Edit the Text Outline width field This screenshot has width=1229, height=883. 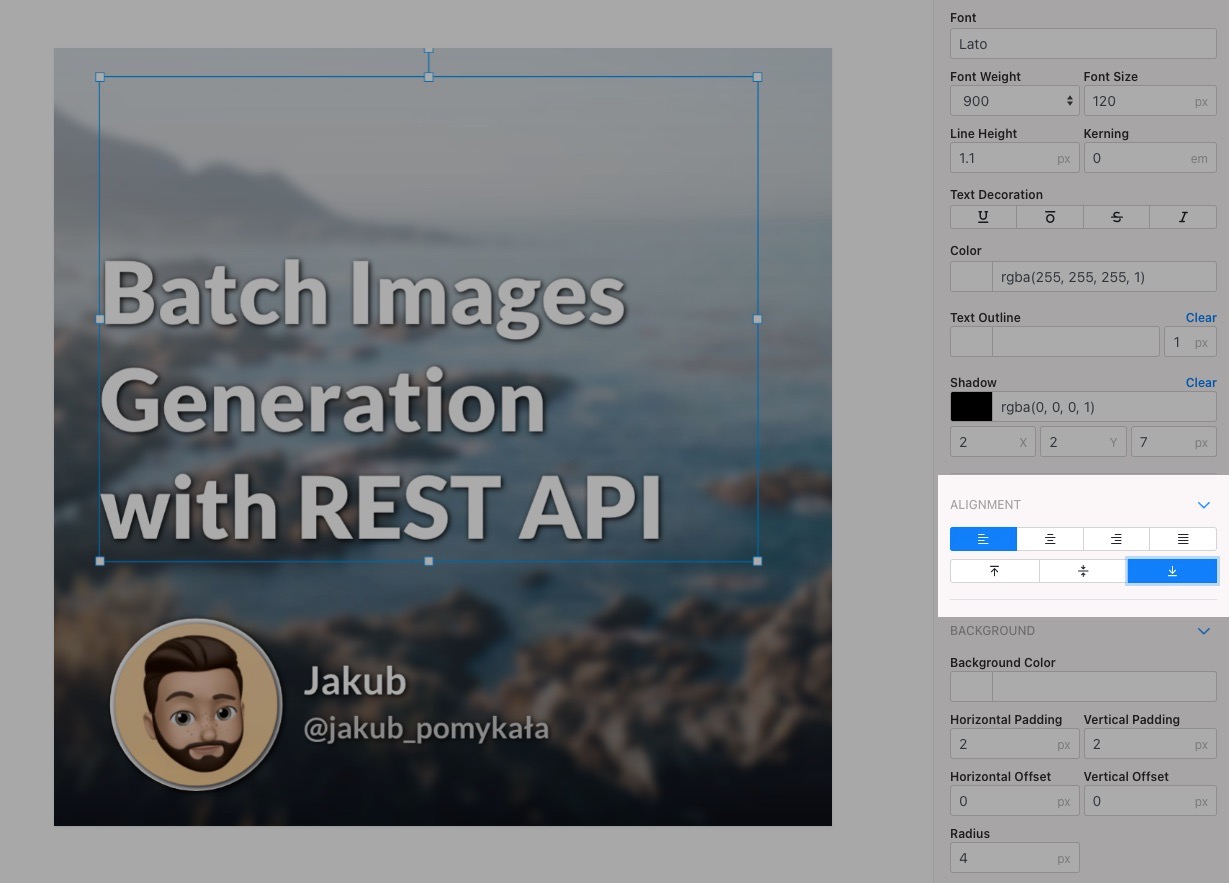[1190, 342]
